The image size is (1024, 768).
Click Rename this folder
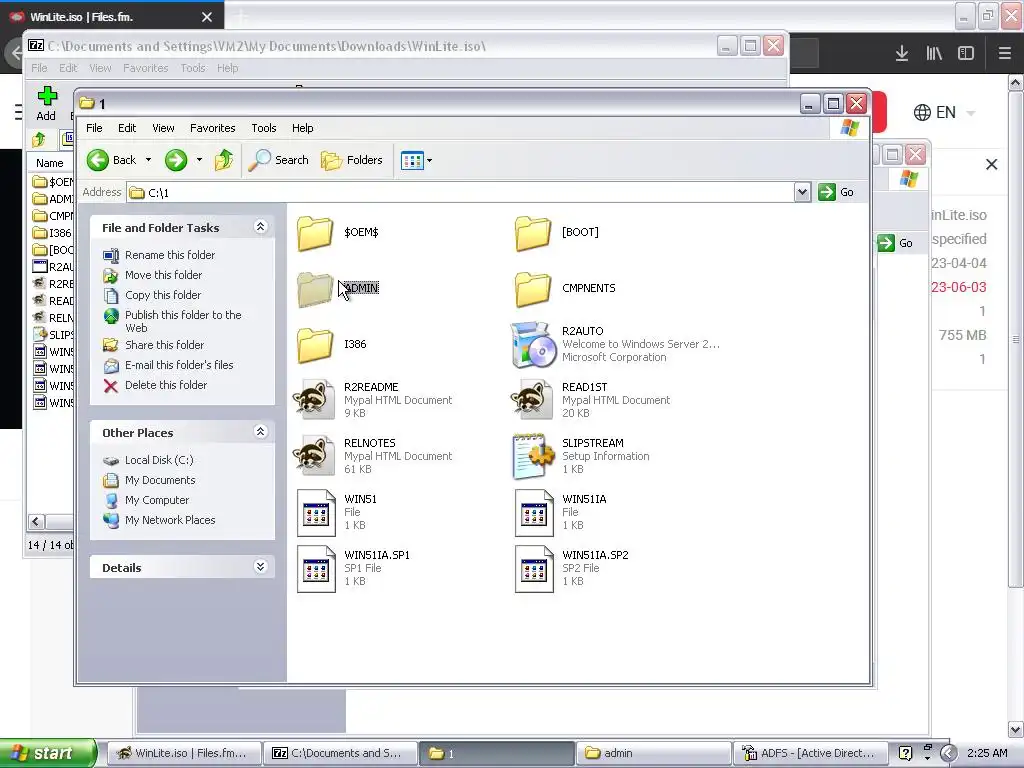170,255
